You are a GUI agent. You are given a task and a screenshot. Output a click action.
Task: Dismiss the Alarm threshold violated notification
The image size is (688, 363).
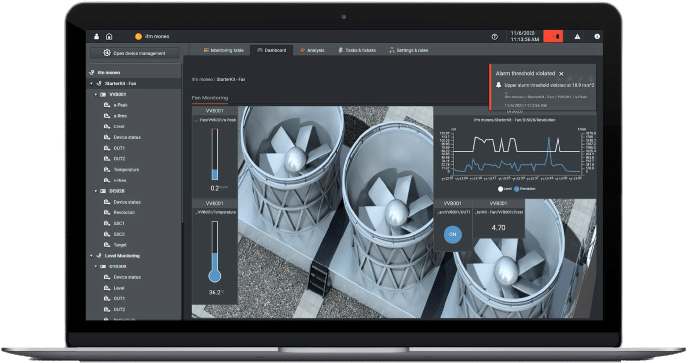click(561, 74)
